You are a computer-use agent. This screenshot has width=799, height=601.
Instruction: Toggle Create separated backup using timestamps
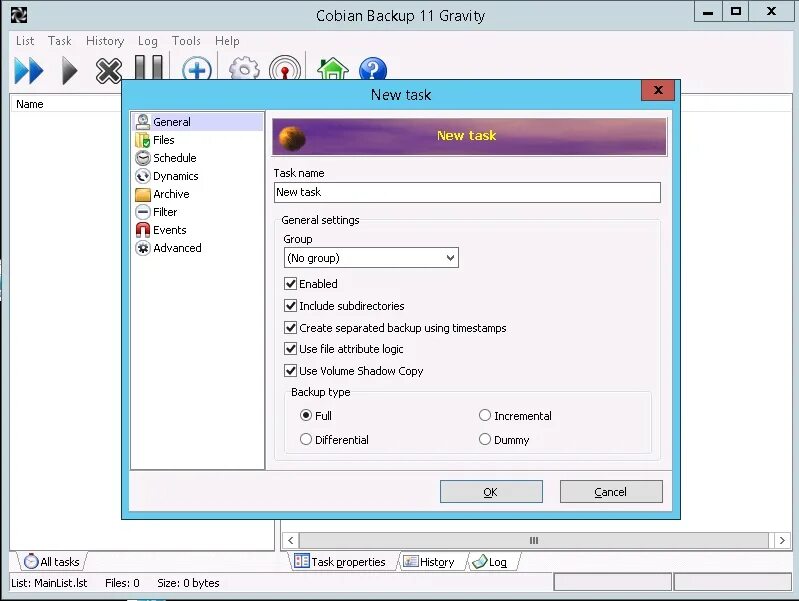coord(290,327)
